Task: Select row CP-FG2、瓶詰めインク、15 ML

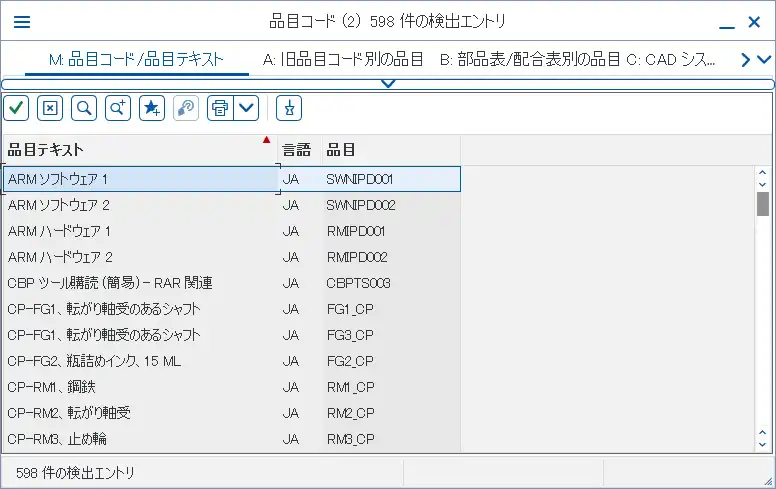Action: click(232, 361)
